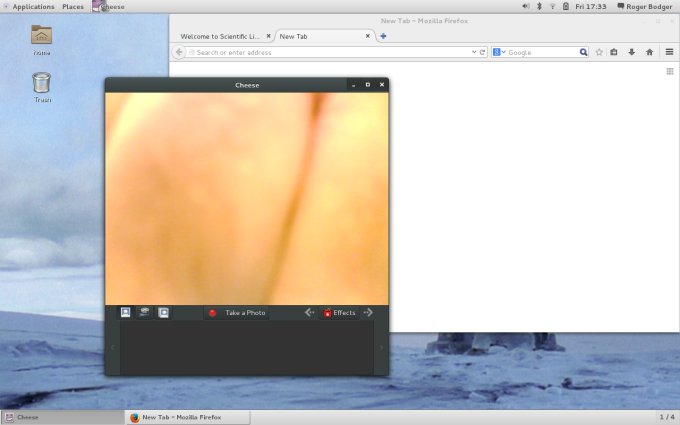Switch Cheese to photo burst mode
This screenshot has width=680, height=425.
(163, 312)
